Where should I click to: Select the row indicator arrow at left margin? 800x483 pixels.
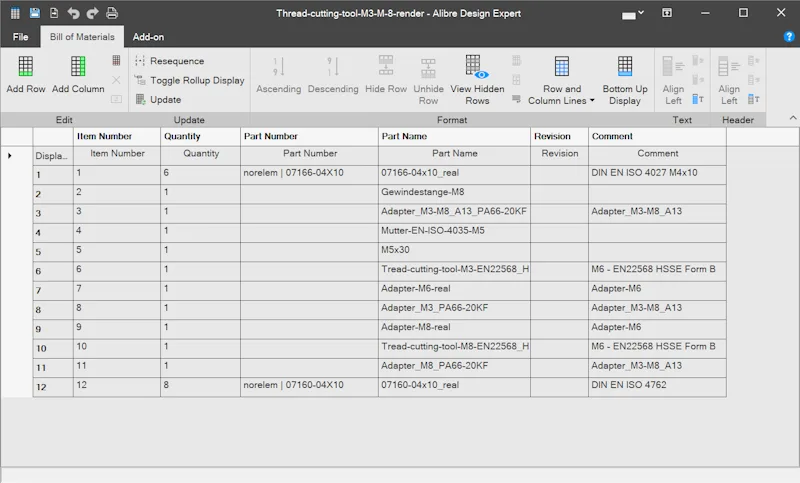coord(10,156)
